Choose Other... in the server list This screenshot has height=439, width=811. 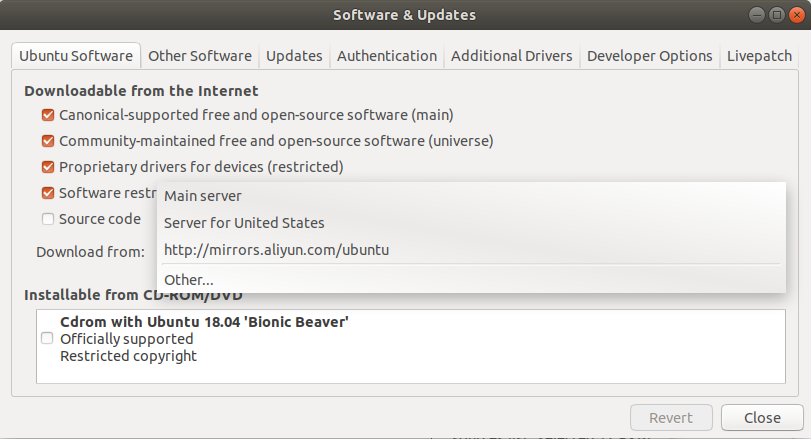click(471, 280)
